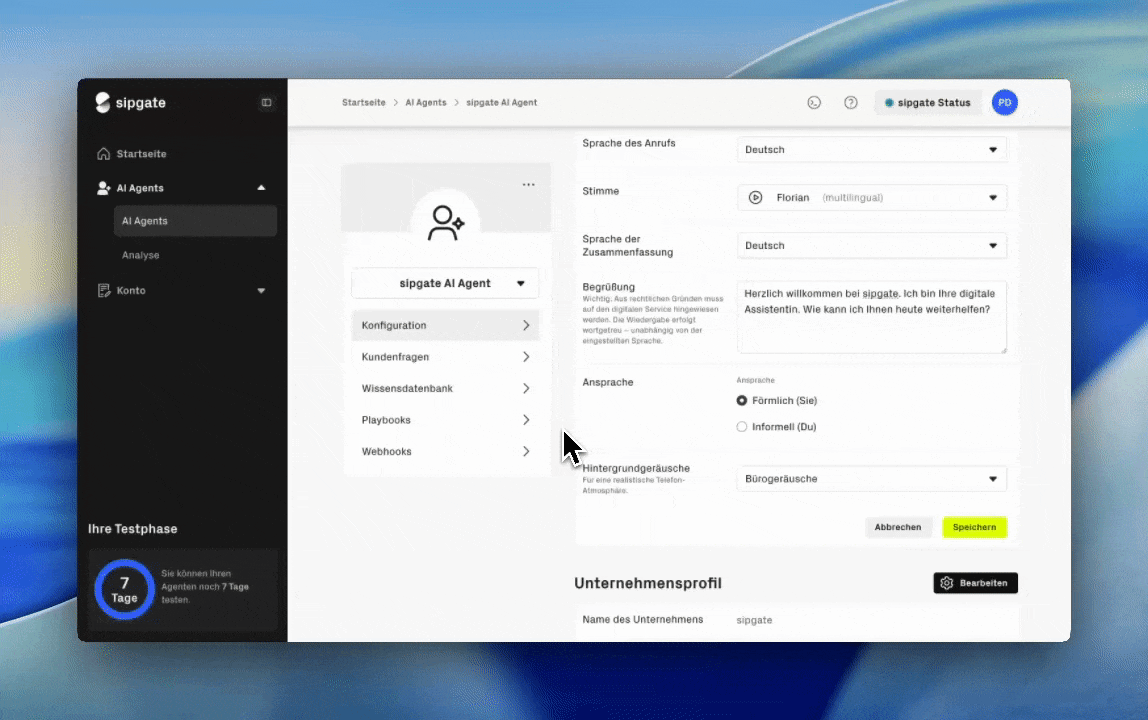Click the help question mark icon
Image resolution: width=1148 pixels, height=720 pixels.
[850, 102]
